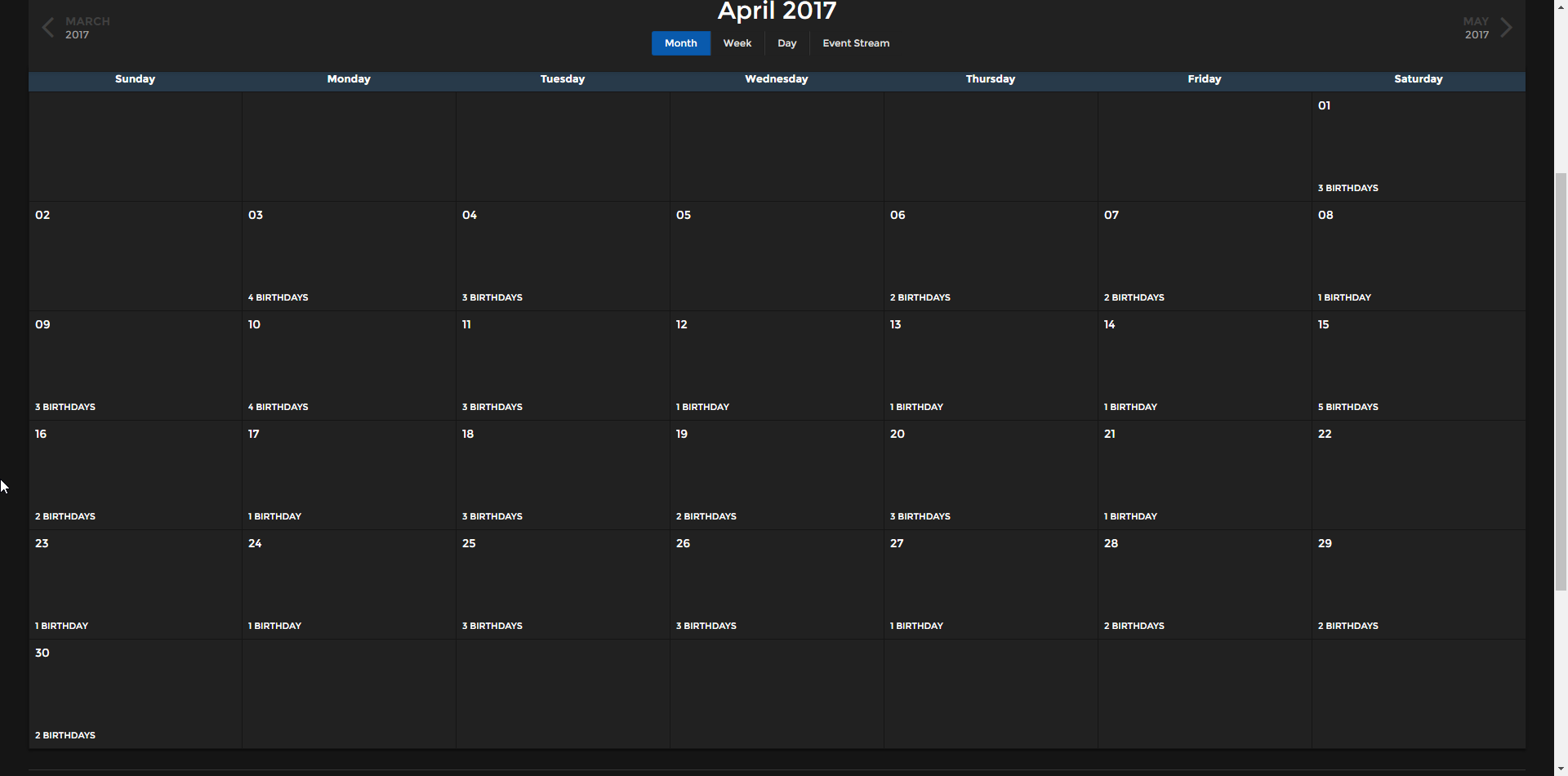The width and height of the screenshot is (1568, 776).
Task: Go to May 2017 label
Action: click(x=1476, y=28)
